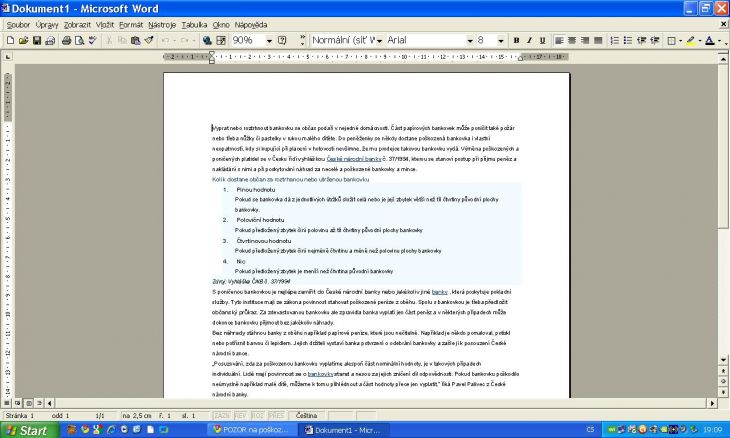Click the Cut scissors icon

pyautogui.click(x=109, y=40)
